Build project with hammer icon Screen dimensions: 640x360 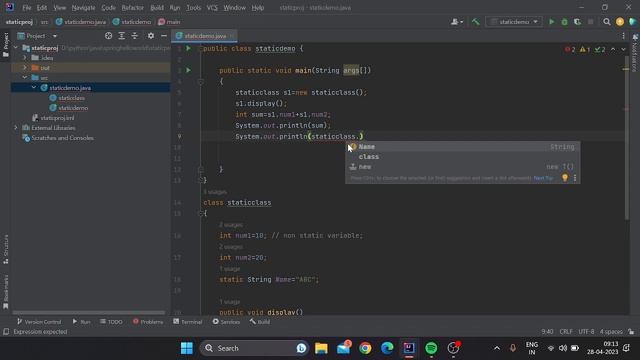pos(476,22)
